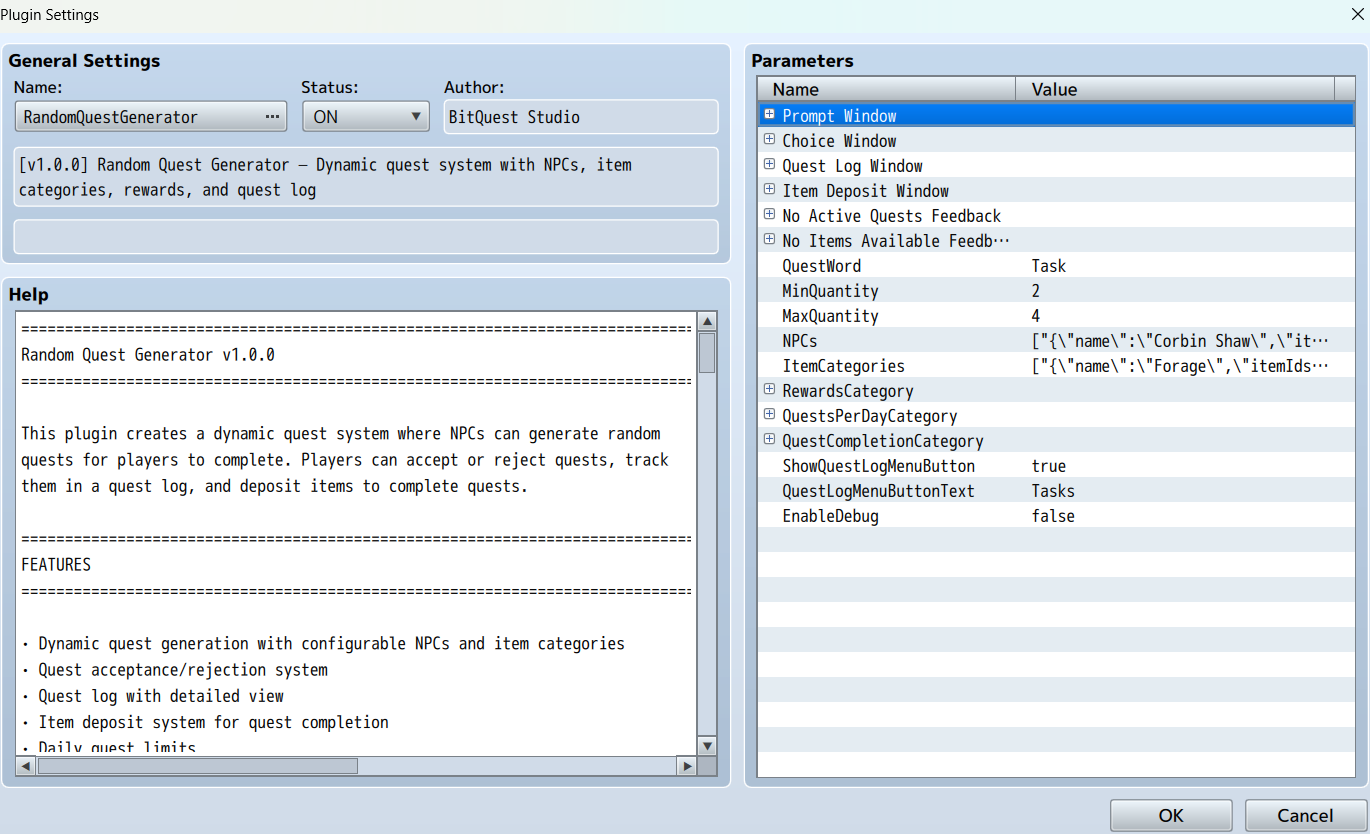This screenshot has width=1370, height=834.
Task: Click 'Item deposit system for quest completion' line
Action: click(x=213, y=722)
